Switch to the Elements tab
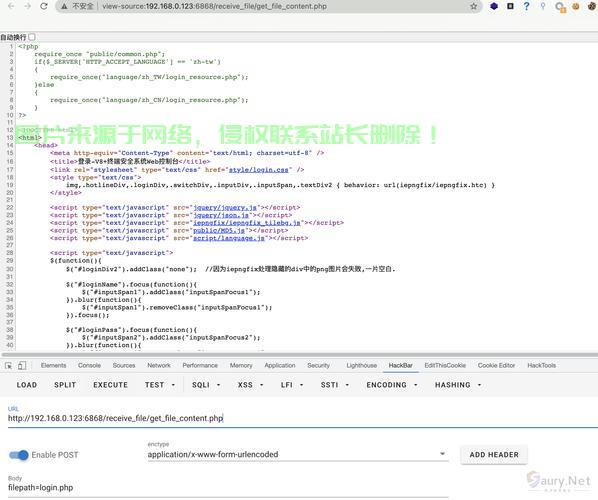 53,365
